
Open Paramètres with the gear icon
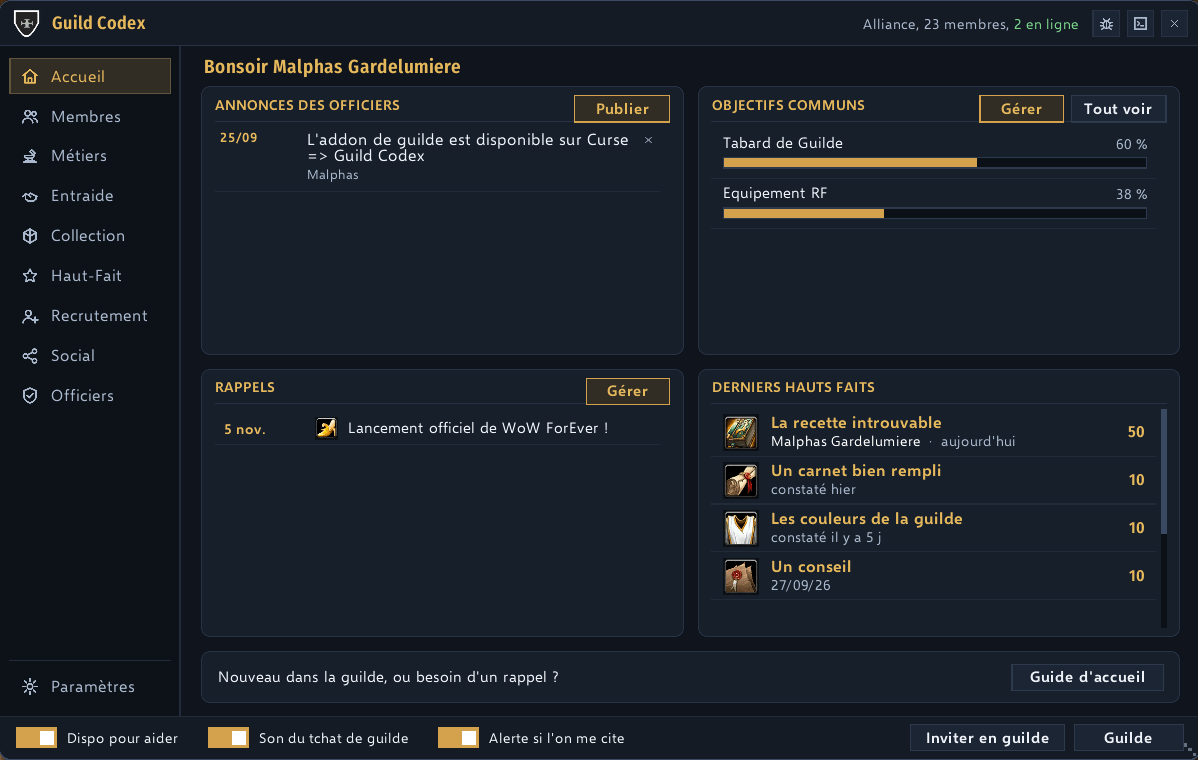[30, 687]
